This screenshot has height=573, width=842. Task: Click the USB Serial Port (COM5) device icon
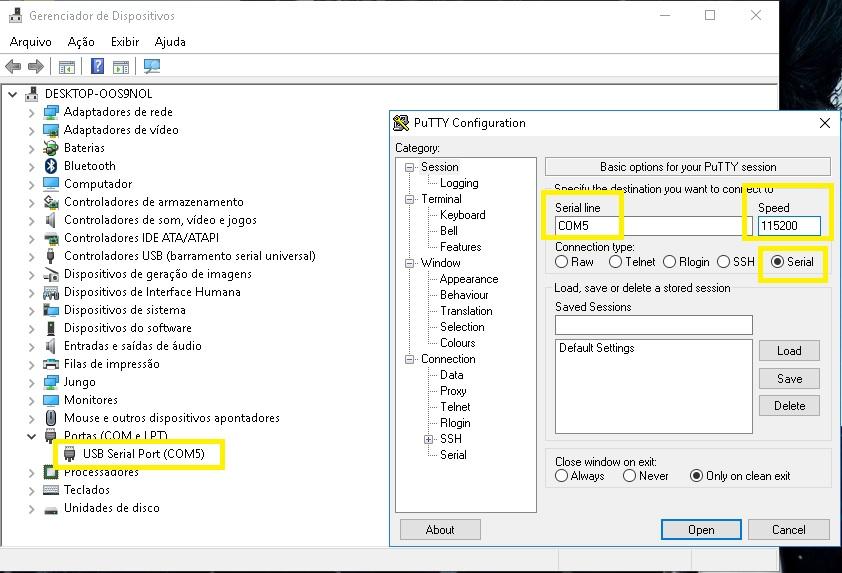[71, 454]
